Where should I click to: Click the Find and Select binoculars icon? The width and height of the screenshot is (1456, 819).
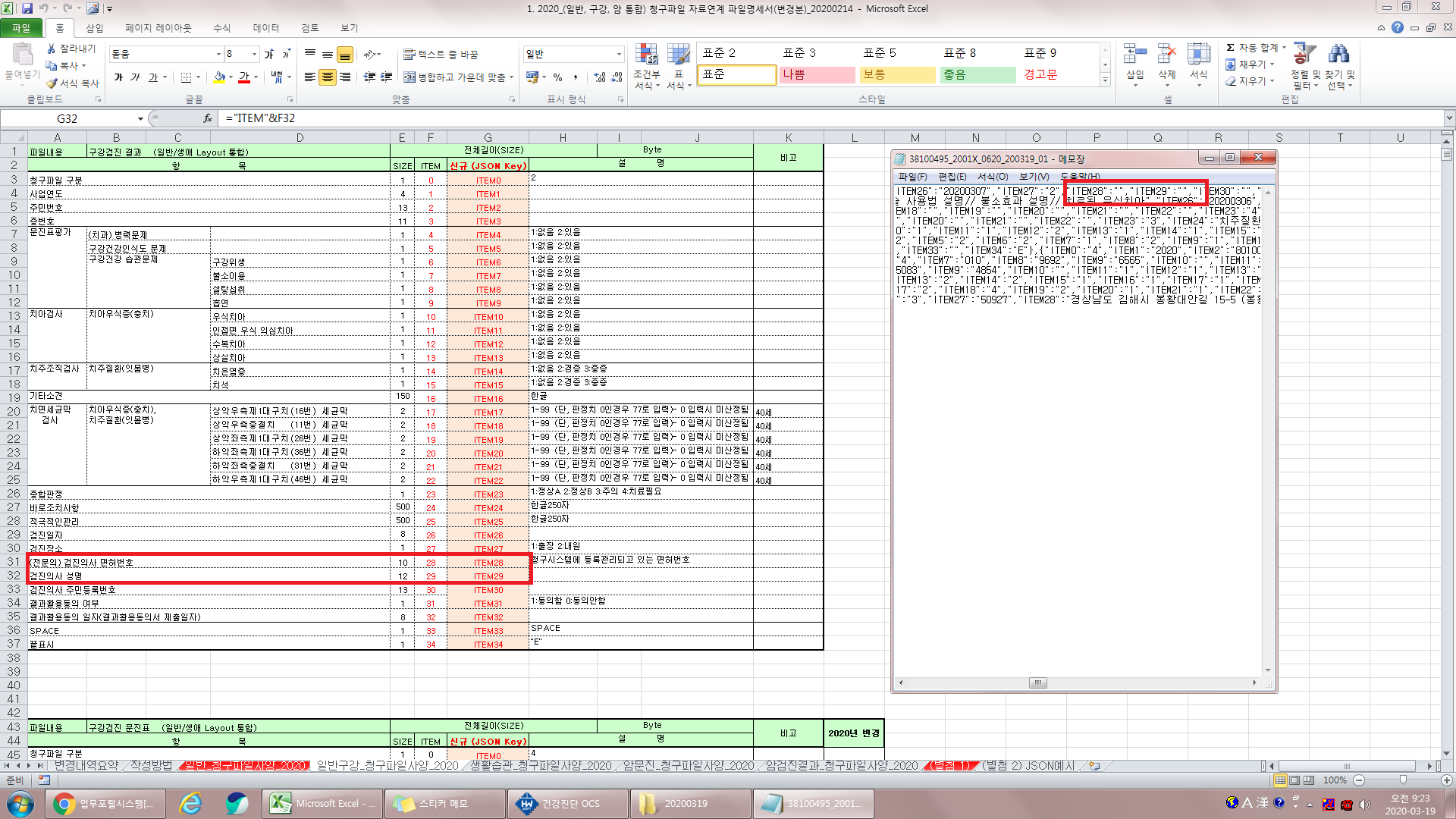[x=1339, y=66]
